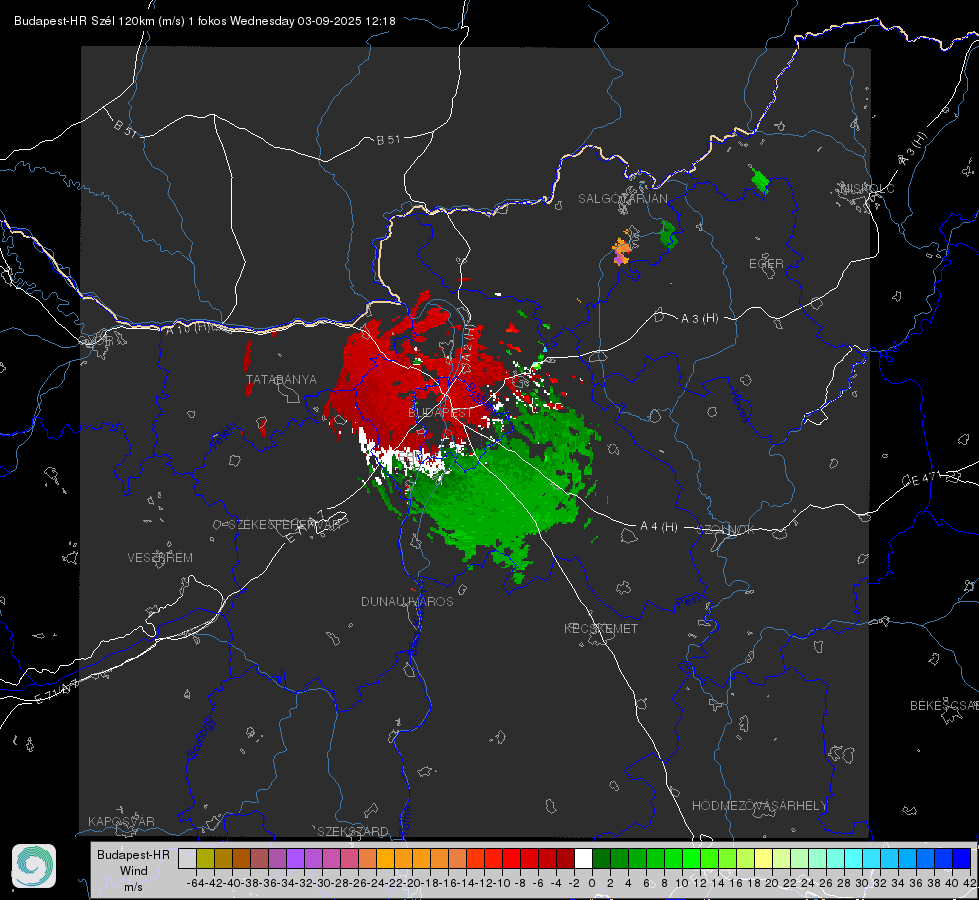
Task: Click the blue Heves county label
Action: [739, 406]
